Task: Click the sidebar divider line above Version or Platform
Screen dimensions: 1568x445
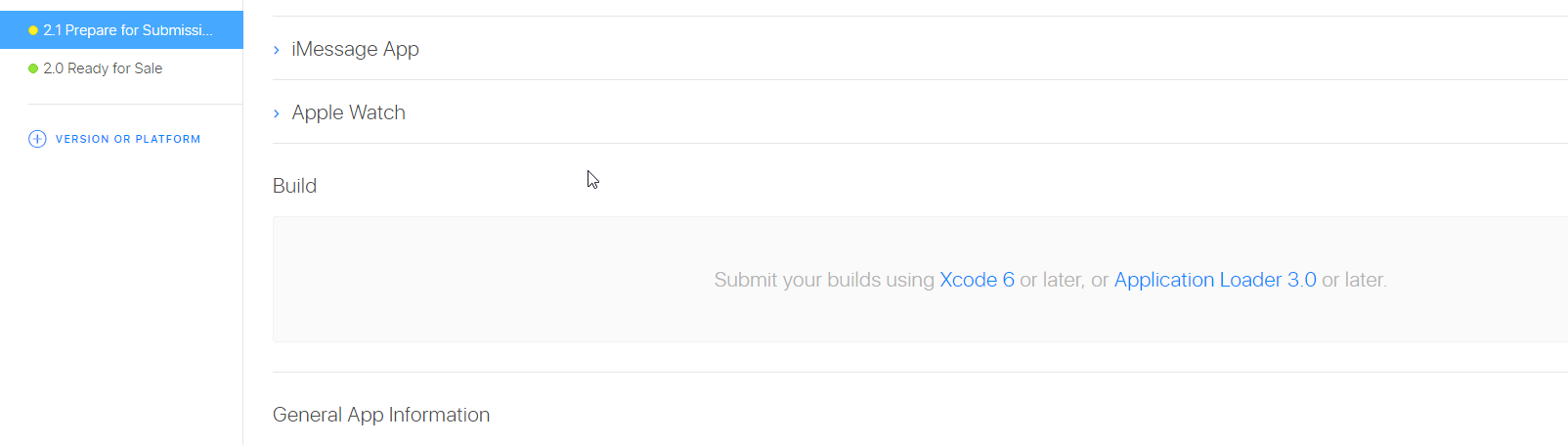Action: (x=135, y=104)
